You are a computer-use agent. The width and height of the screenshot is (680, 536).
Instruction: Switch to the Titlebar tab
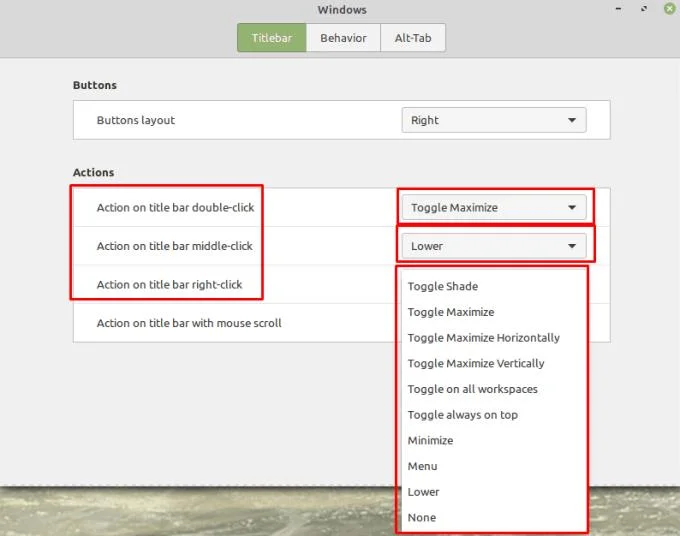click(271, 38)
